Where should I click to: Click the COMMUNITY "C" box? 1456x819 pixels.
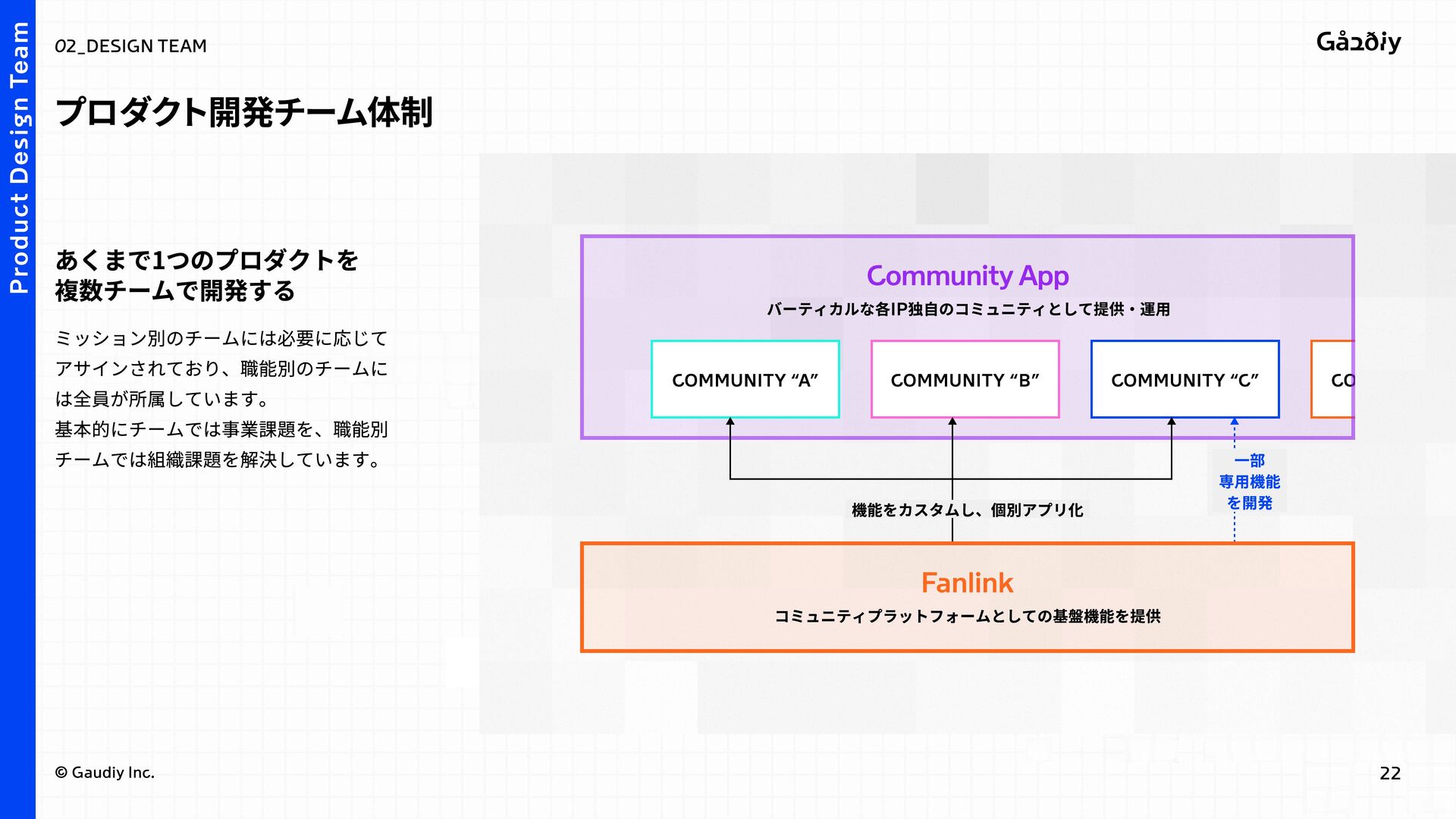1185,379
